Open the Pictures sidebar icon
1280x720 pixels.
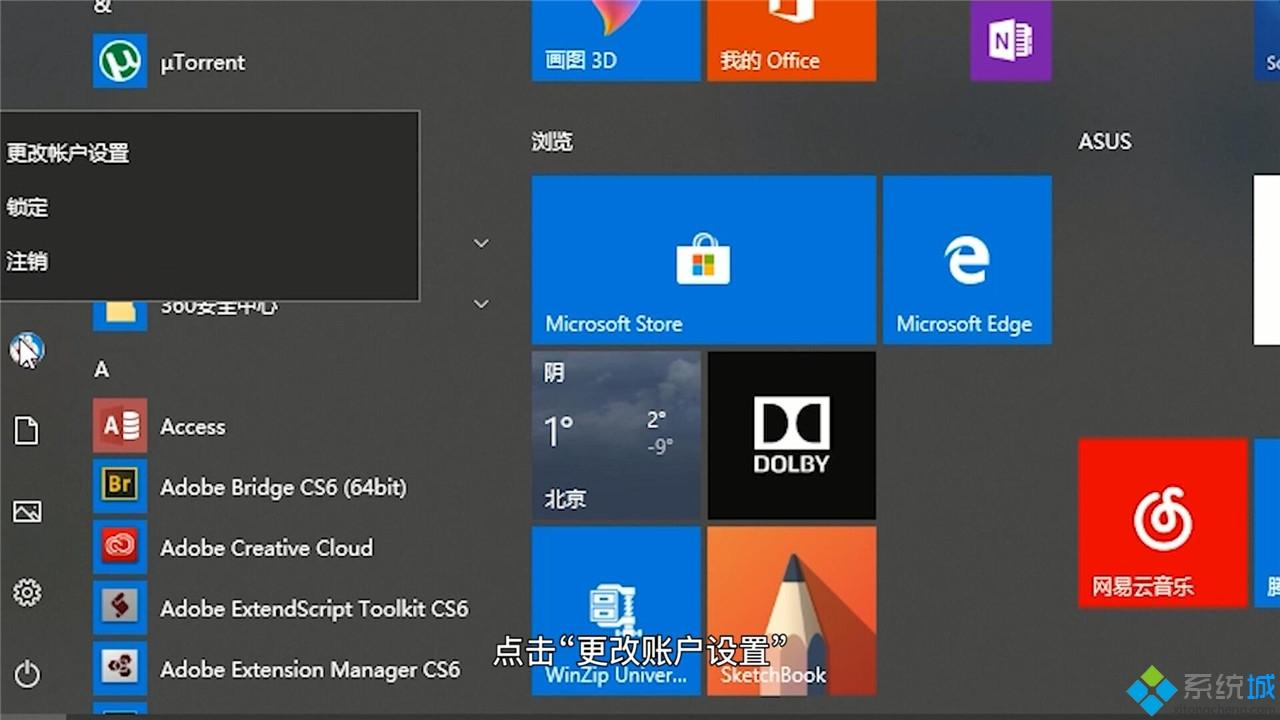(27, 512)
